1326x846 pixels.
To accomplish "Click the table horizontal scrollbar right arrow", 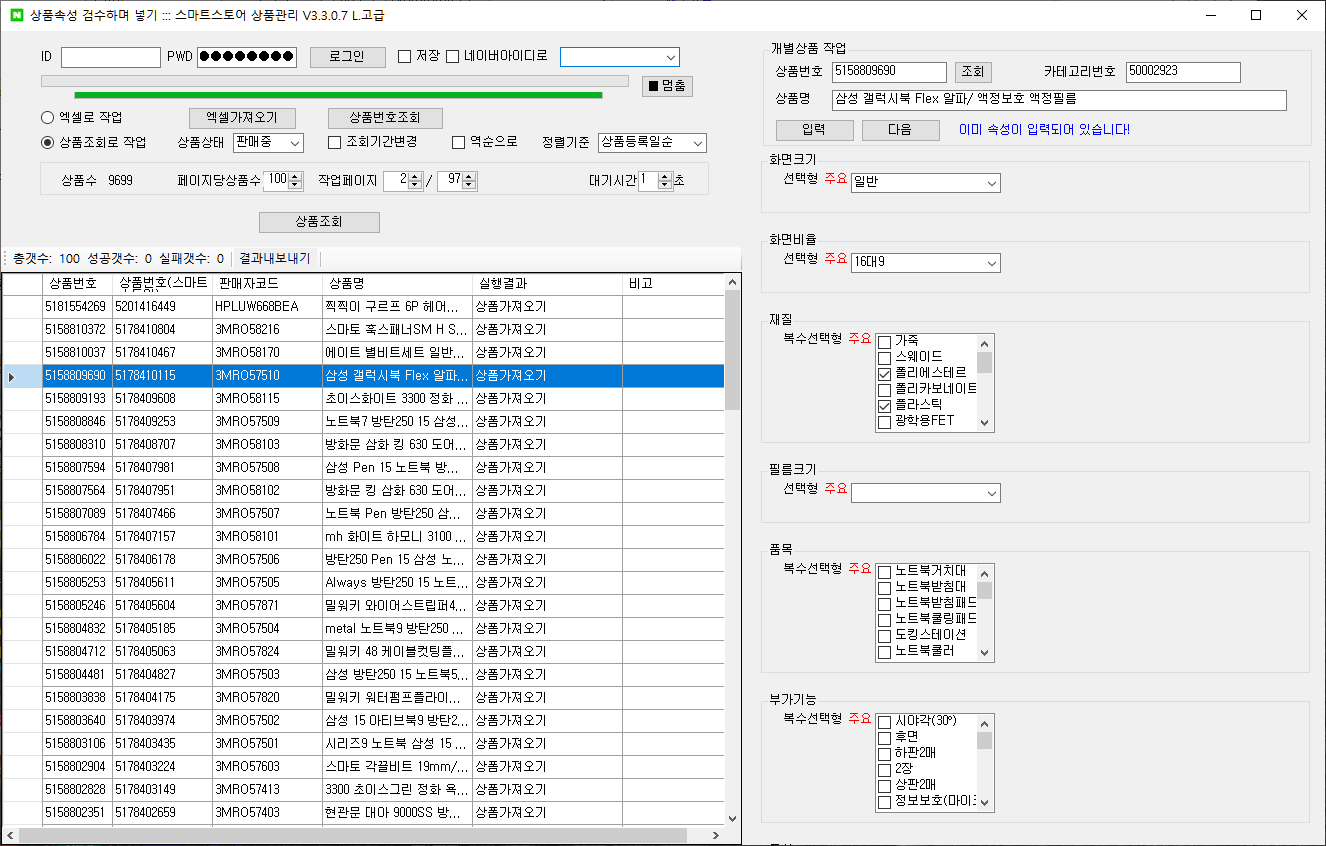I will pos(715,835).
